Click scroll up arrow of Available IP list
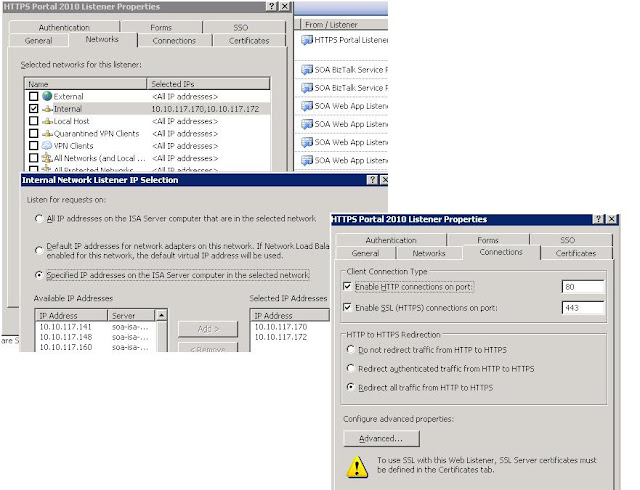The height and width of the screenshot is (490, 640). point(162,315)
